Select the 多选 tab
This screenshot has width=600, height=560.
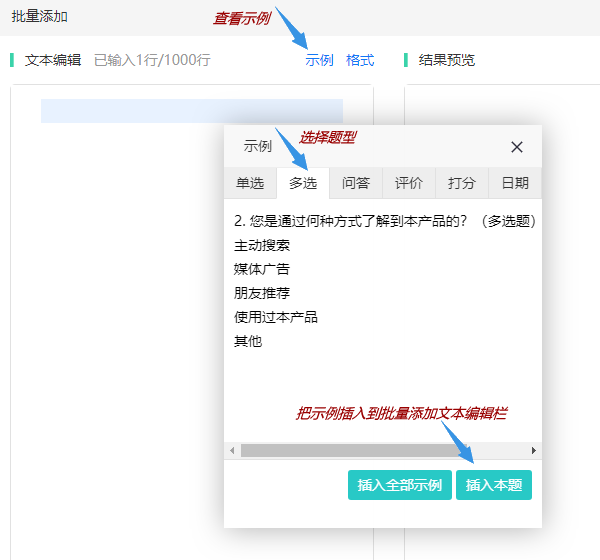pos(303,183)
